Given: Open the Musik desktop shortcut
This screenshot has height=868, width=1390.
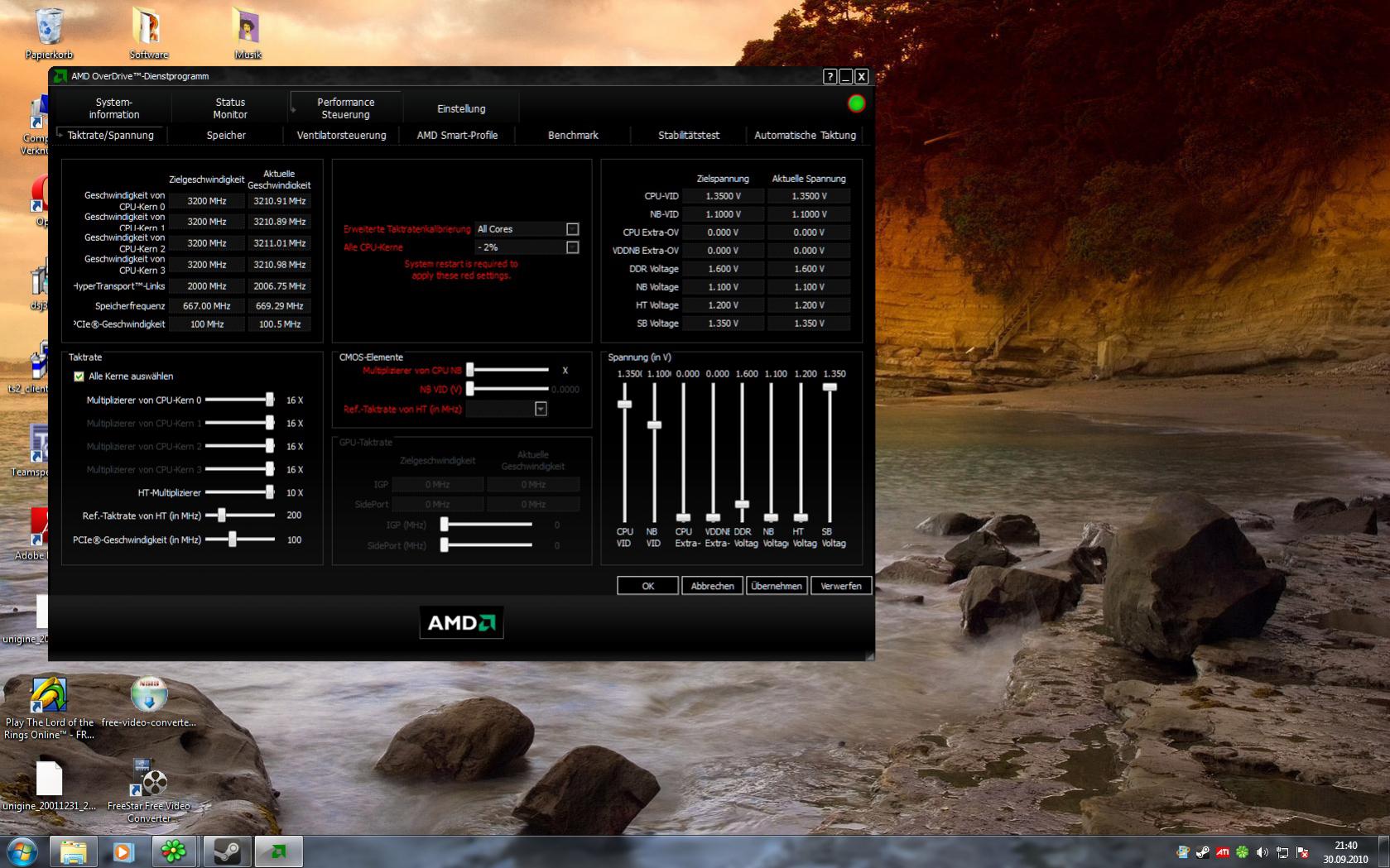Looking at the screenshot, I should pos(248,33).
